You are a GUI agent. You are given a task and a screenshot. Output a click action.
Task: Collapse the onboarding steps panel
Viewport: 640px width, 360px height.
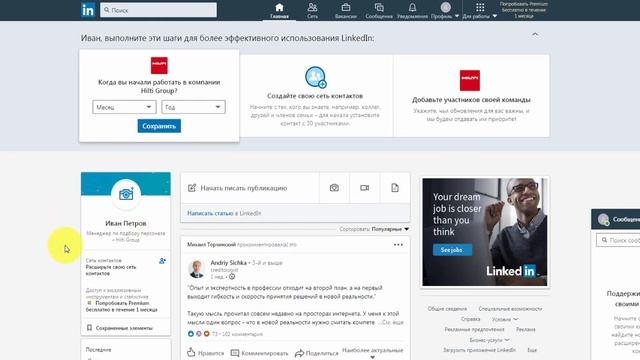(535, 34)
